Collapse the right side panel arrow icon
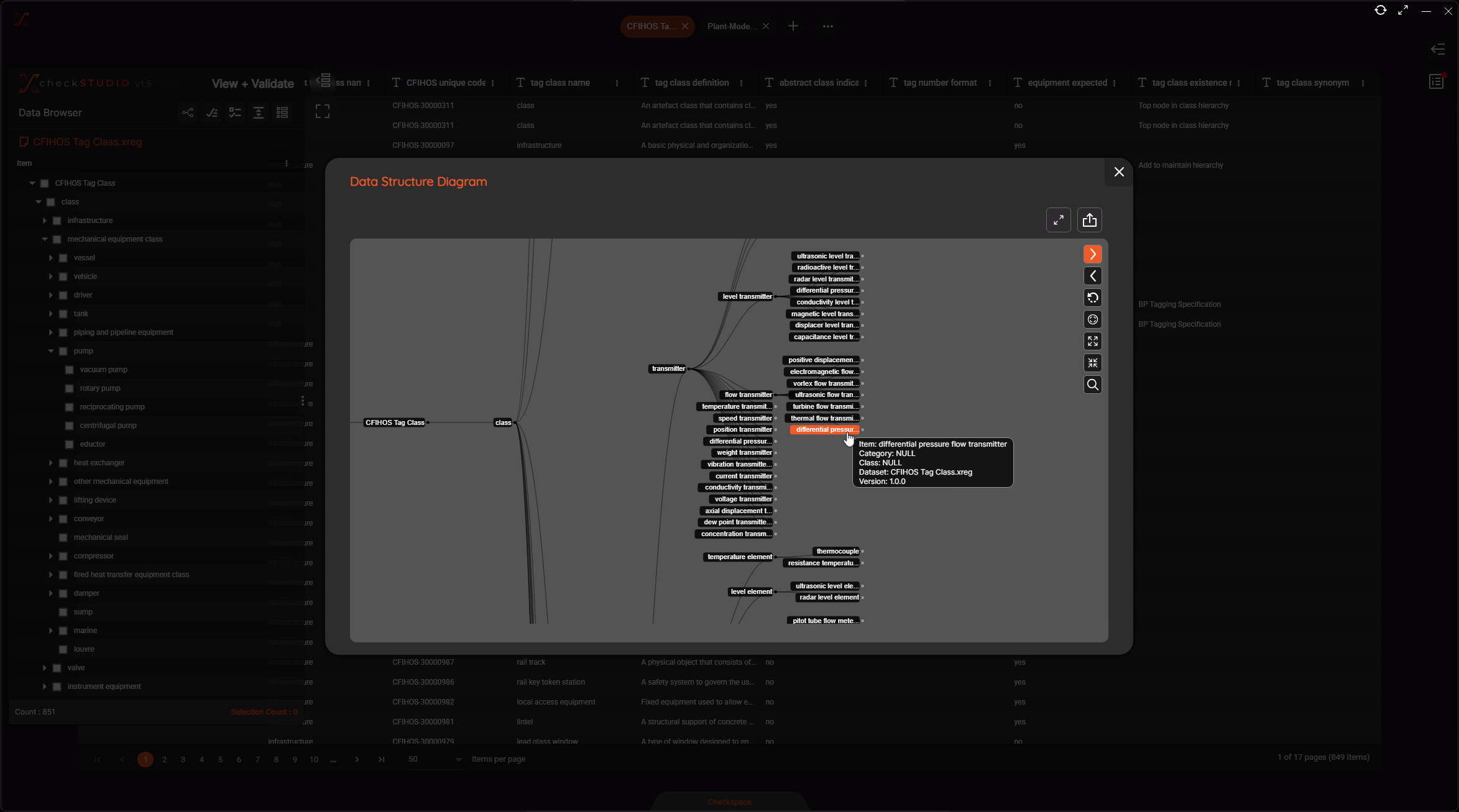This screenshot has height=812, width=1459. tap(1437, 50)
